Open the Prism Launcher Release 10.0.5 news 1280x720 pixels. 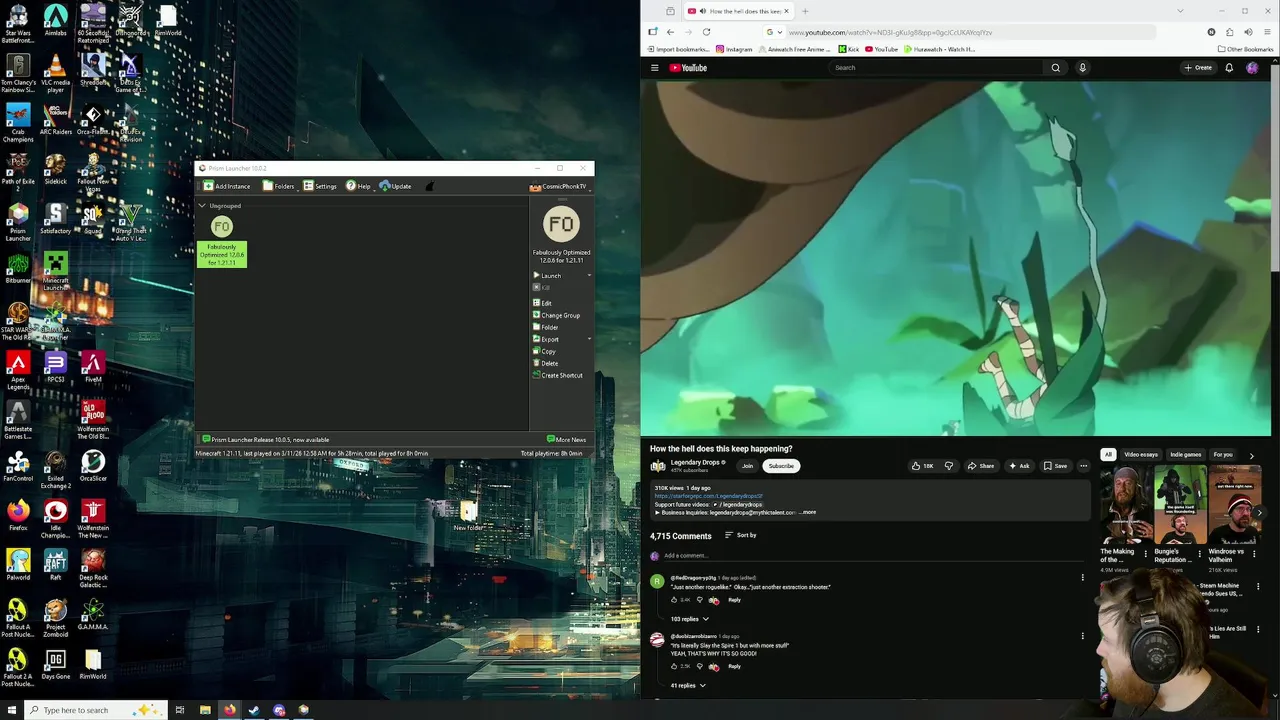(266, 440)
